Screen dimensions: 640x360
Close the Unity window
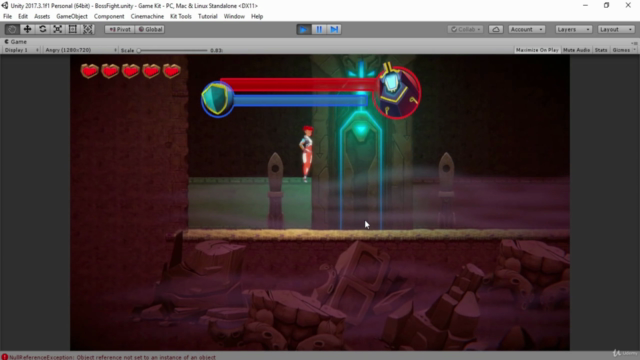coord(628,5)
